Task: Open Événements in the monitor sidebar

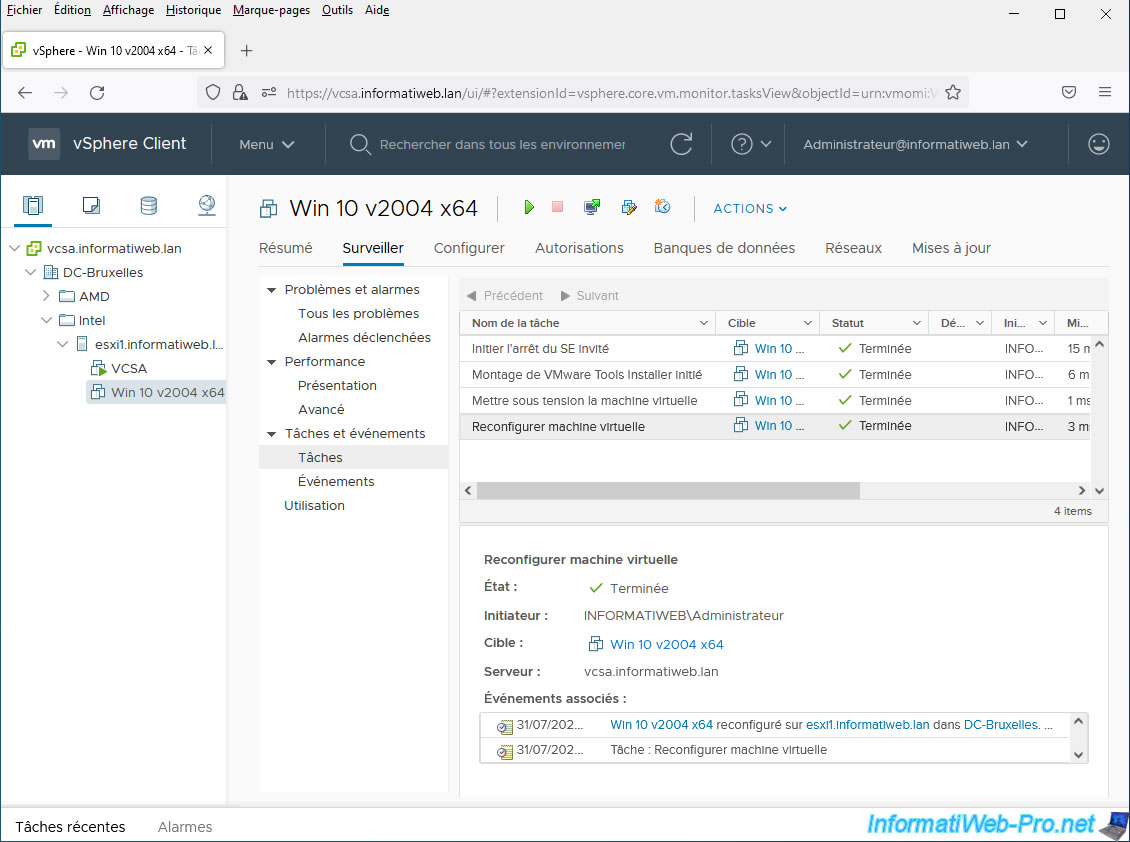Action: 336,482
